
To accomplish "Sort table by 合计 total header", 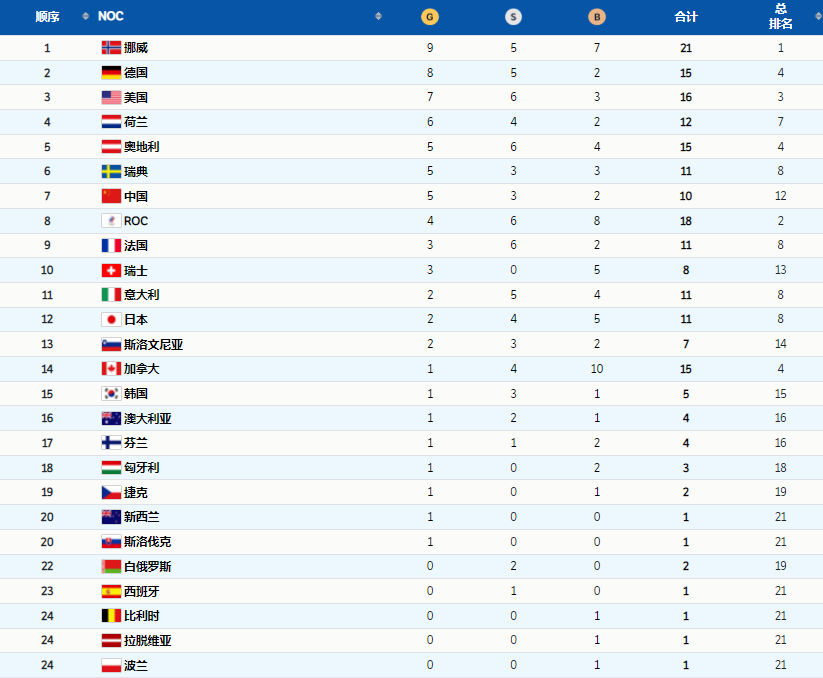I will pos(686,17).
